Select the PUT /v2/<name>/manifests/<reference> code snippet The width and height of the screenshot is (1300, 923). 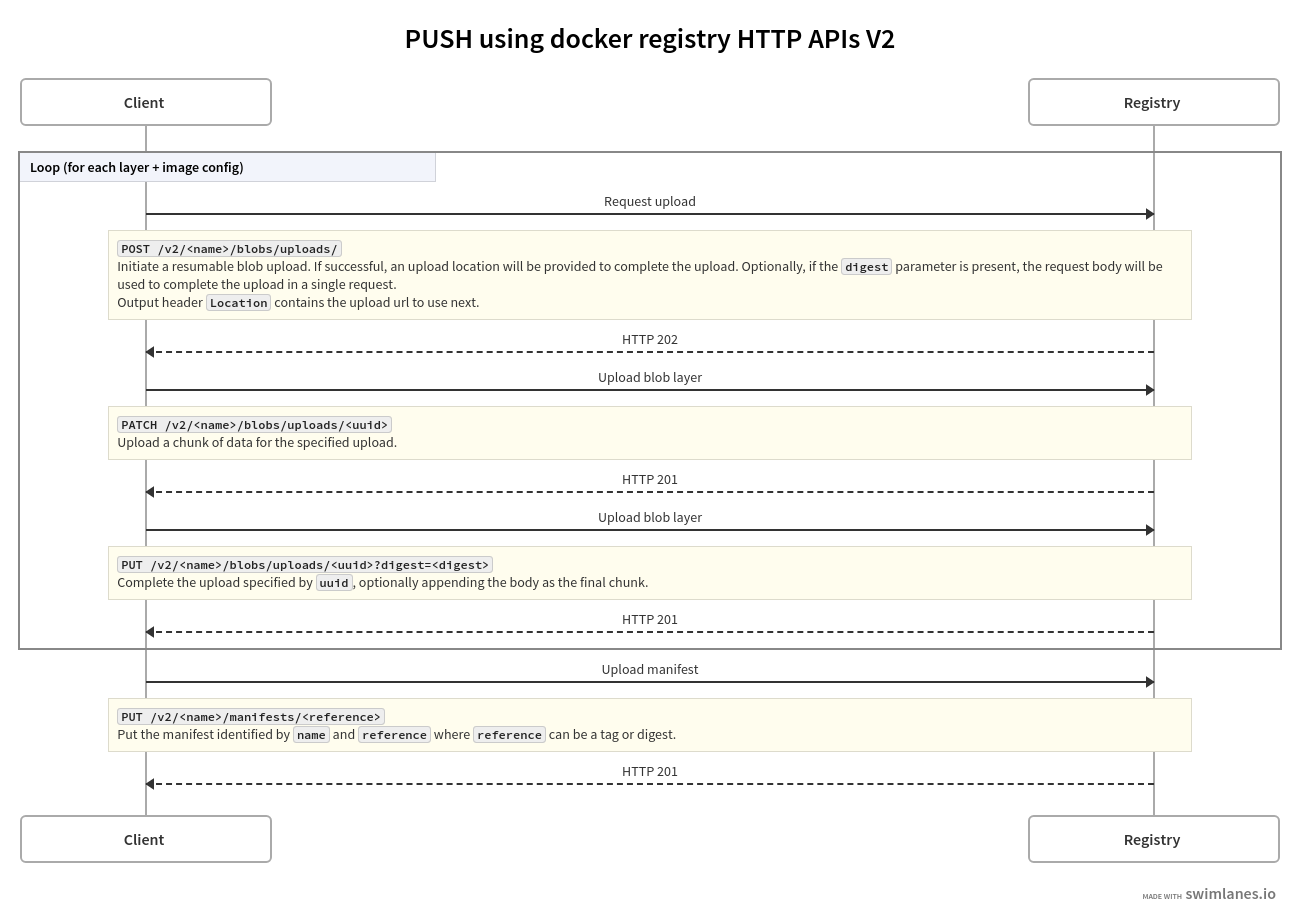click(x=250, y=717)
